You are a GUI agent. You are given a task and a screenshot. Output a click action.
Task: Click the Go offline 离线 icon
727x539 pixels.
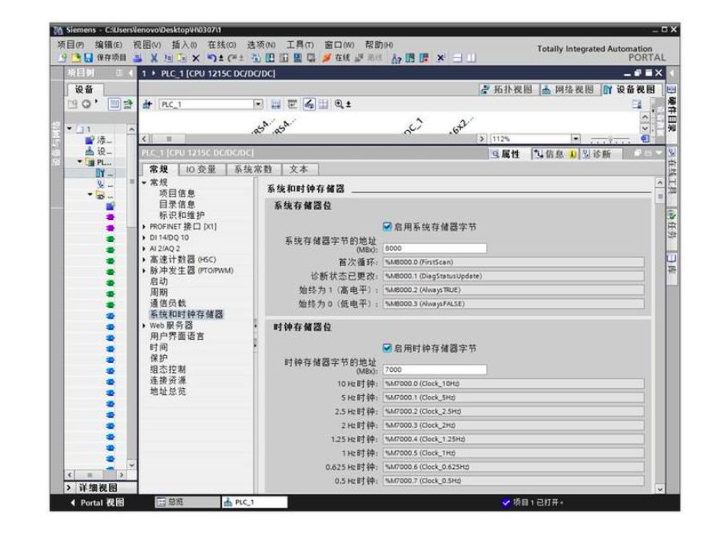pos(369,58)
